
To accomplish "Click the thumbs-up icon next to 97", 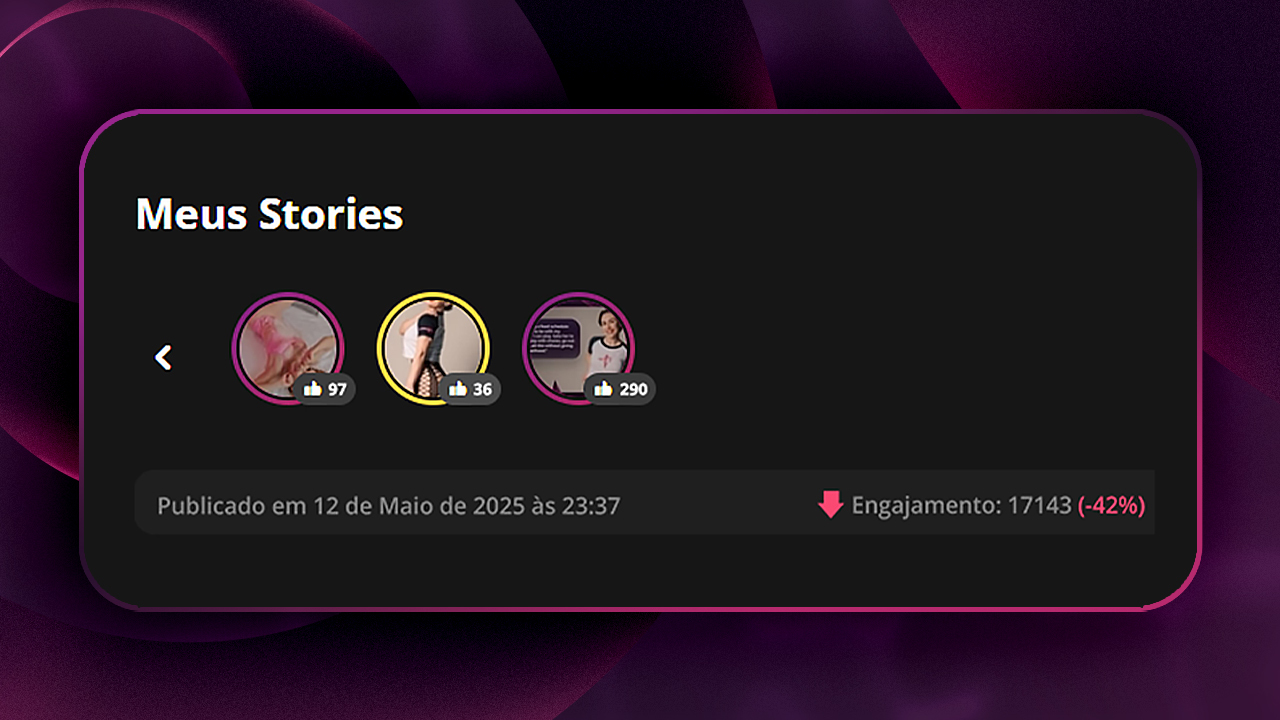I will tap(313, 389).
